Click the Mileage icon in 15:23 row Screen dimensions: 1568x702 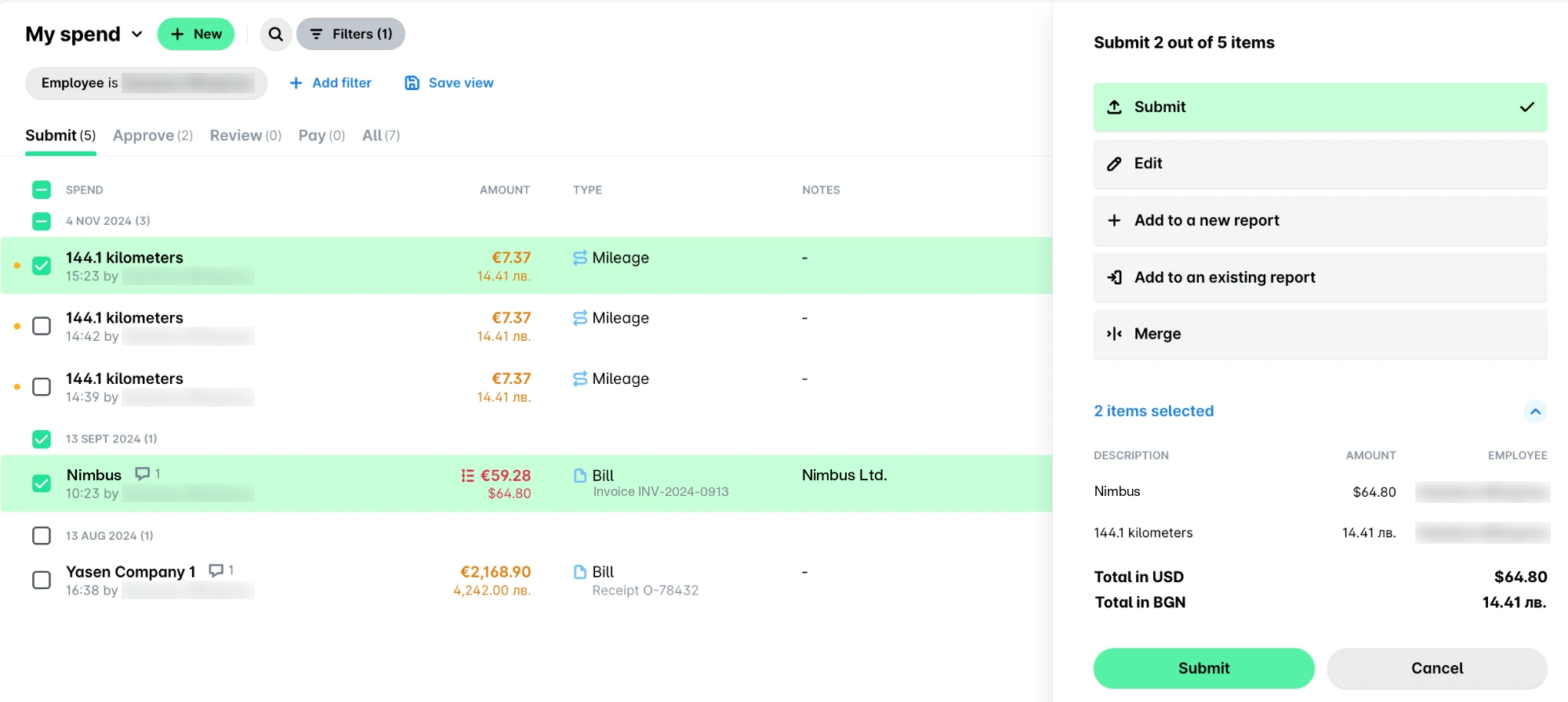coord(580,258)
